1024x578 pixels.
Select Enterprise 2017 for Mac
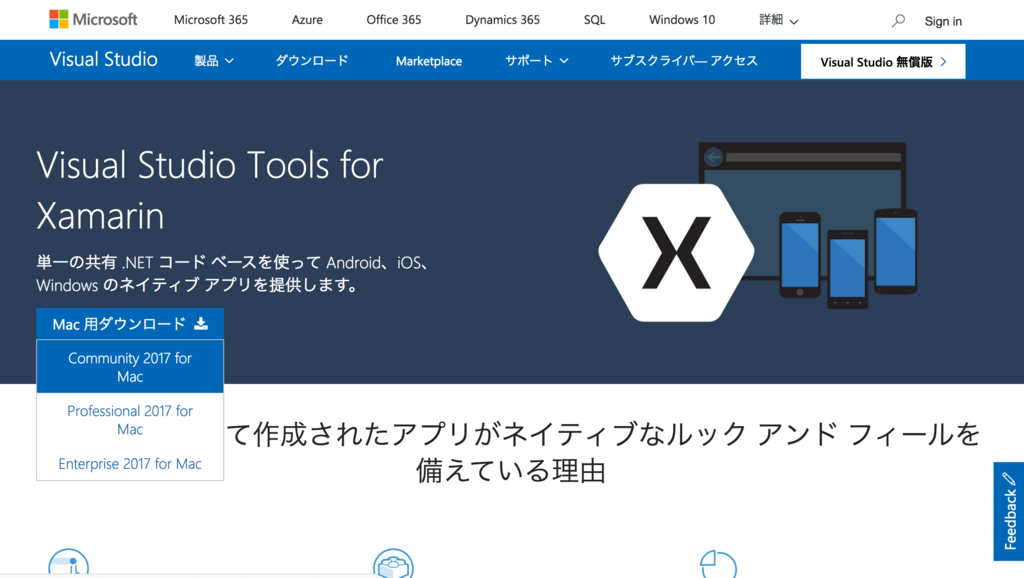[130, 464]
